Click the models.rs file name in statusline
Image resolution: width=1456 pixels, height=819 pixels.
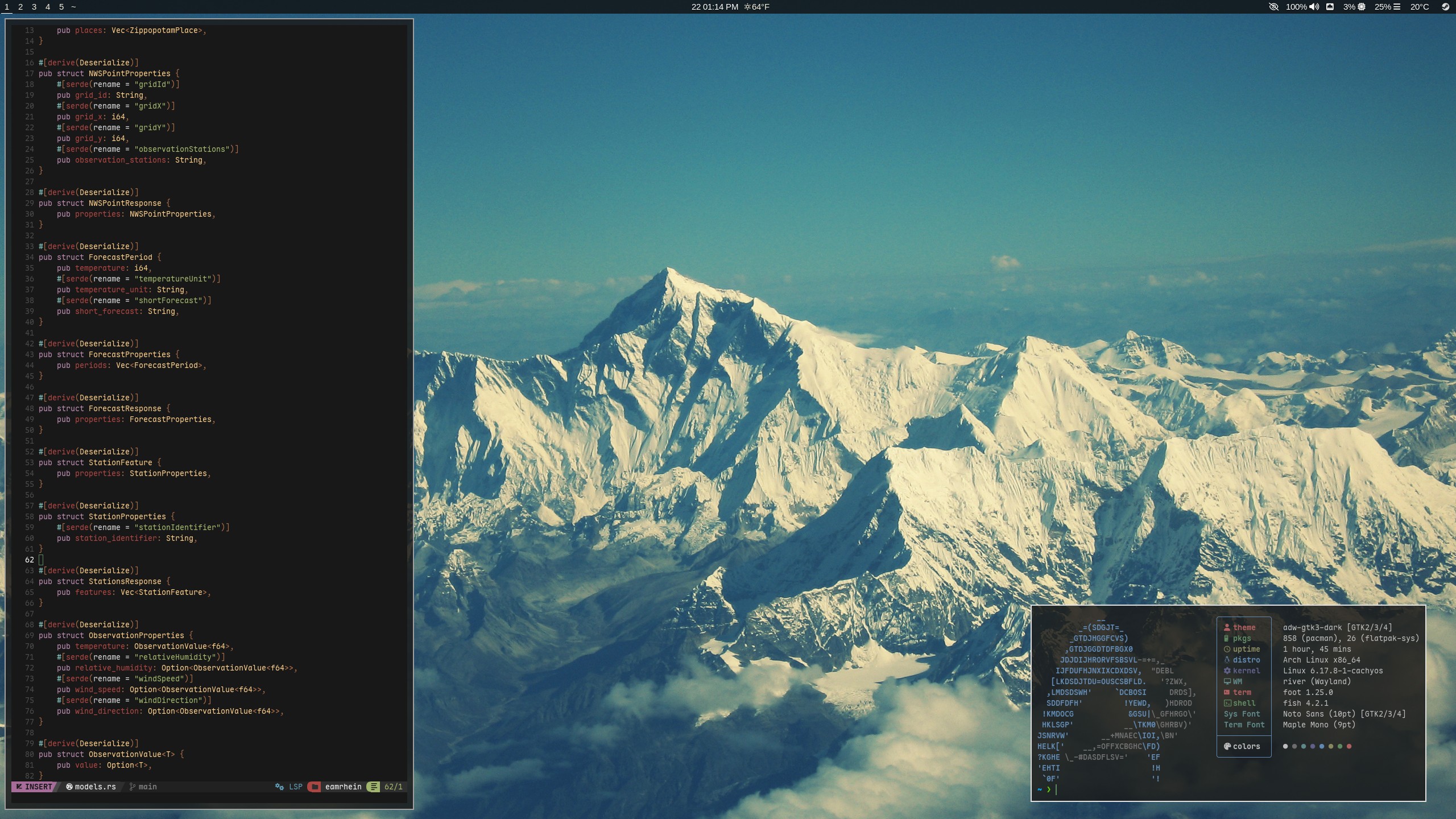(x=95, y=787)
